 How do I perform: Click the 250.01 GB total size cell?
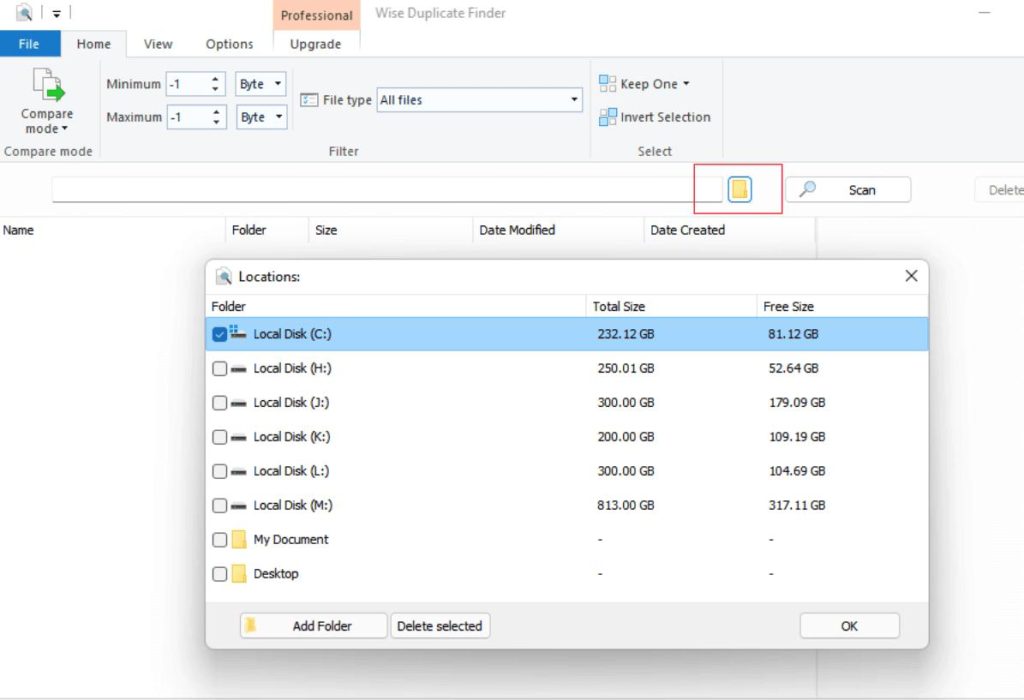(x=626, y=368)
